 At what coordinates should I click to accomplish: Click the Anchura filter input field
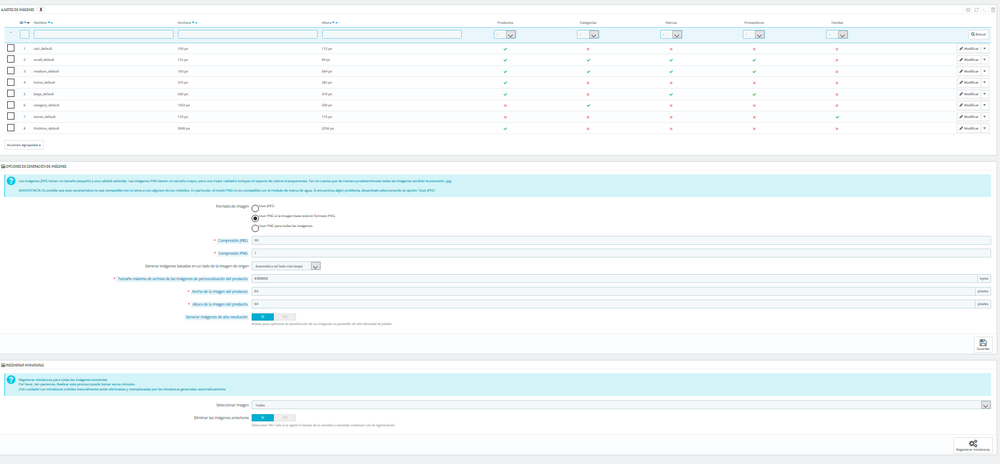pos(247,34)
